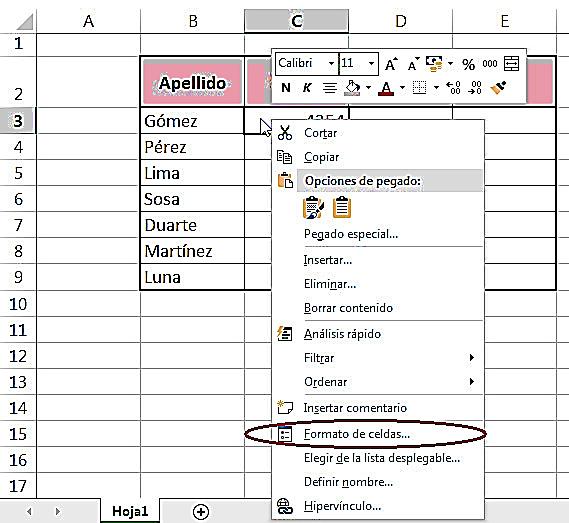Click the select-all corner triangle

point(25,22)
